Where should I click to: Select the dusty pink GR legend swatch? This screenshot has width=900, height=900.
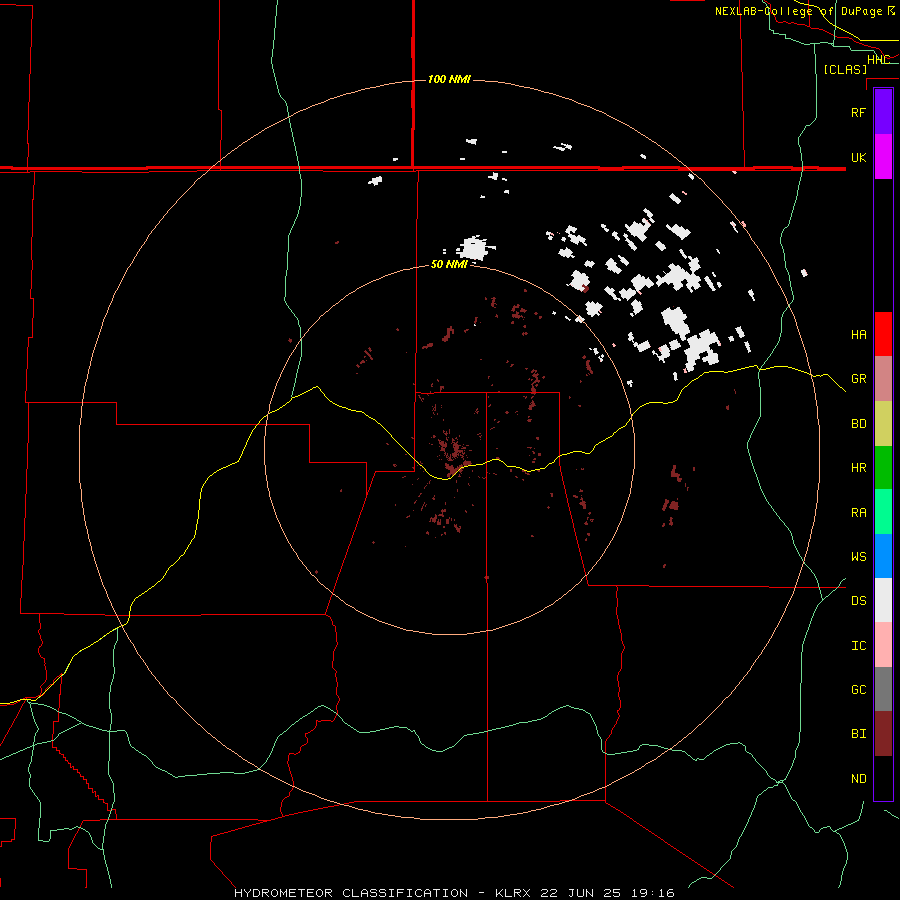(883, 379)
